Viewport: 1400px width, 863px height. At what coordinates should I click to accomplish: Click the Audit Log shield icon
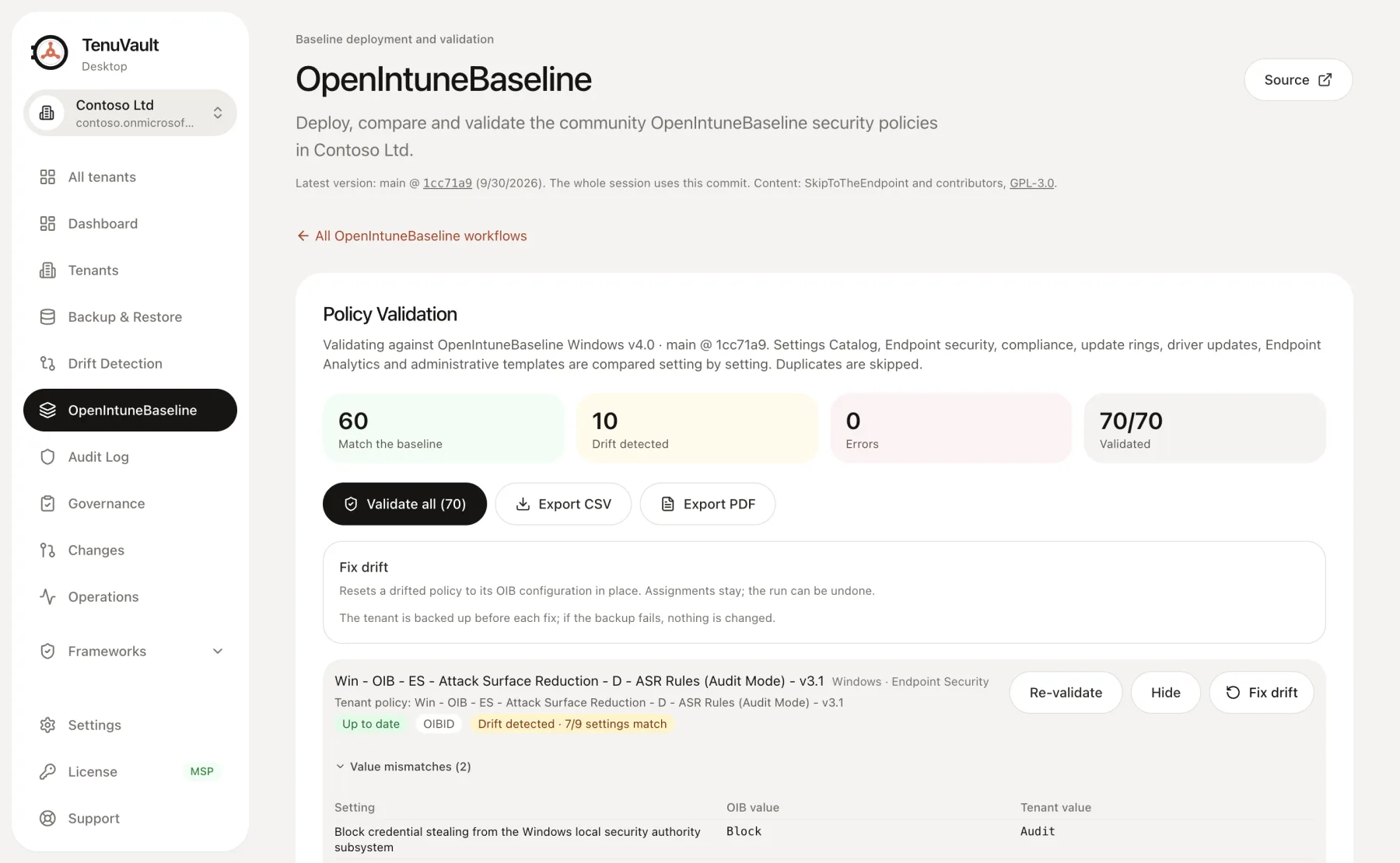pos(47,457)
